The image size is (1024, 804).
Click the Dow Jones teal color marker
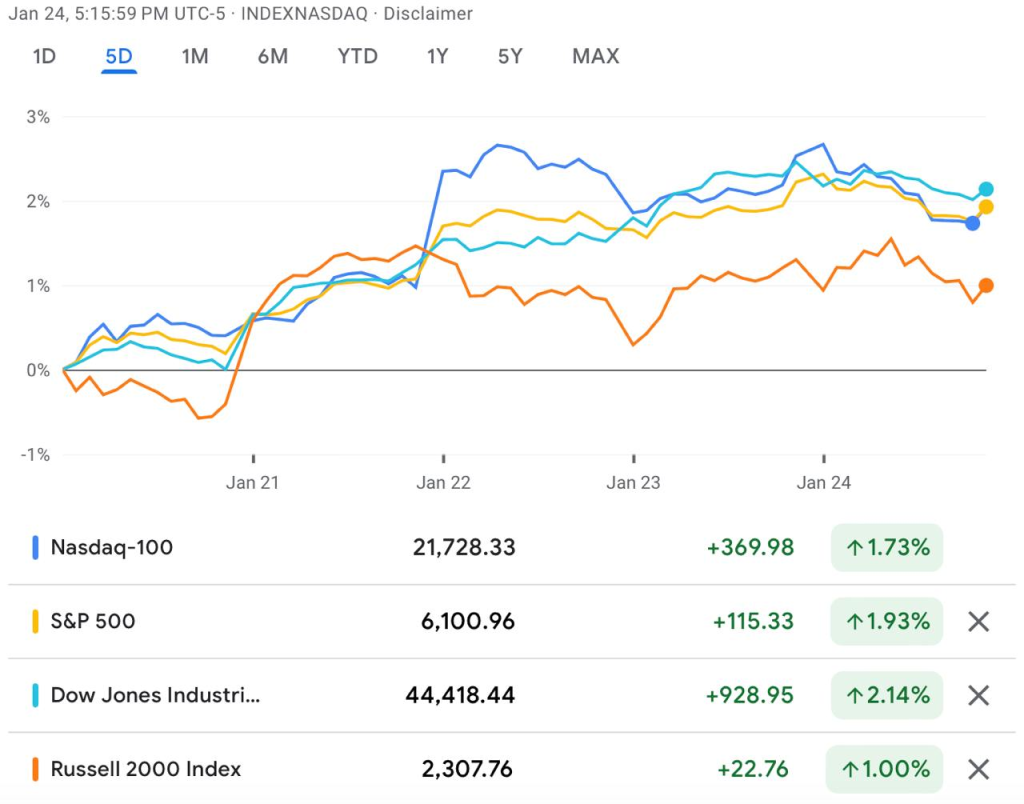36,695
